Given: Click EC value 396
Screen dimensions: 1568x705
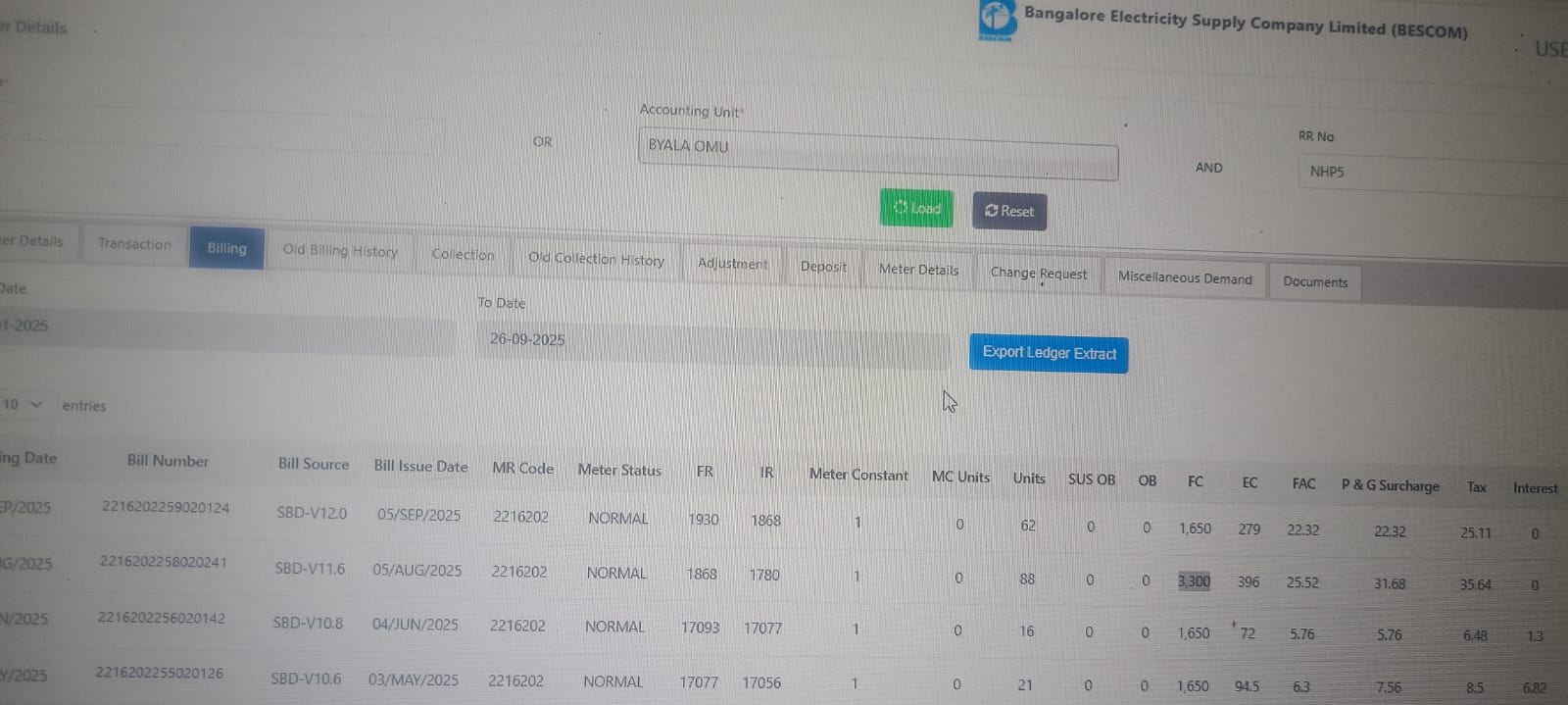Looking at the screenshot, I should coord(1248,581).
